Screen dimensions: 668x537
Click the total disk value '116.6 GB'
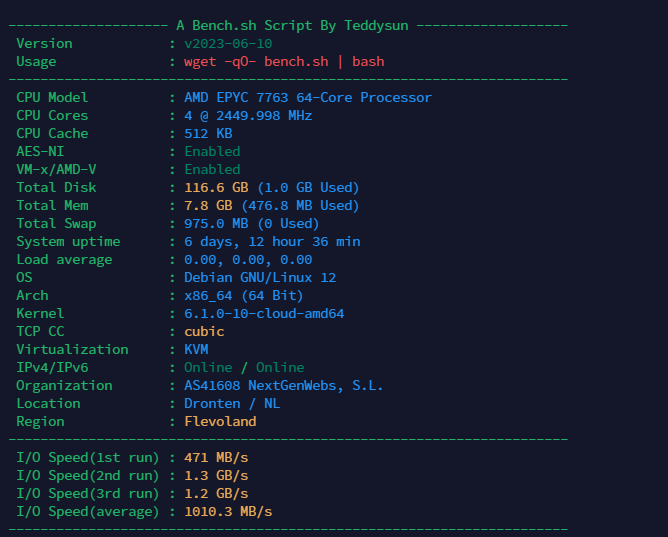click(x=216, y=188)
